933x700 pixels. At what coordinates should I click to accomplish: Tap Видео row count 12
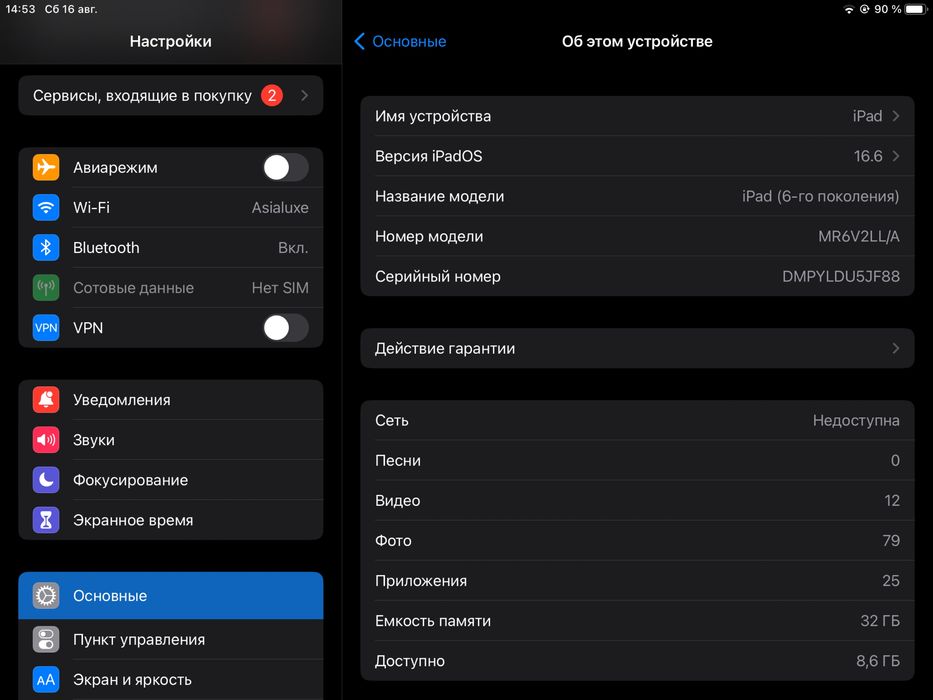click(892, 501)
